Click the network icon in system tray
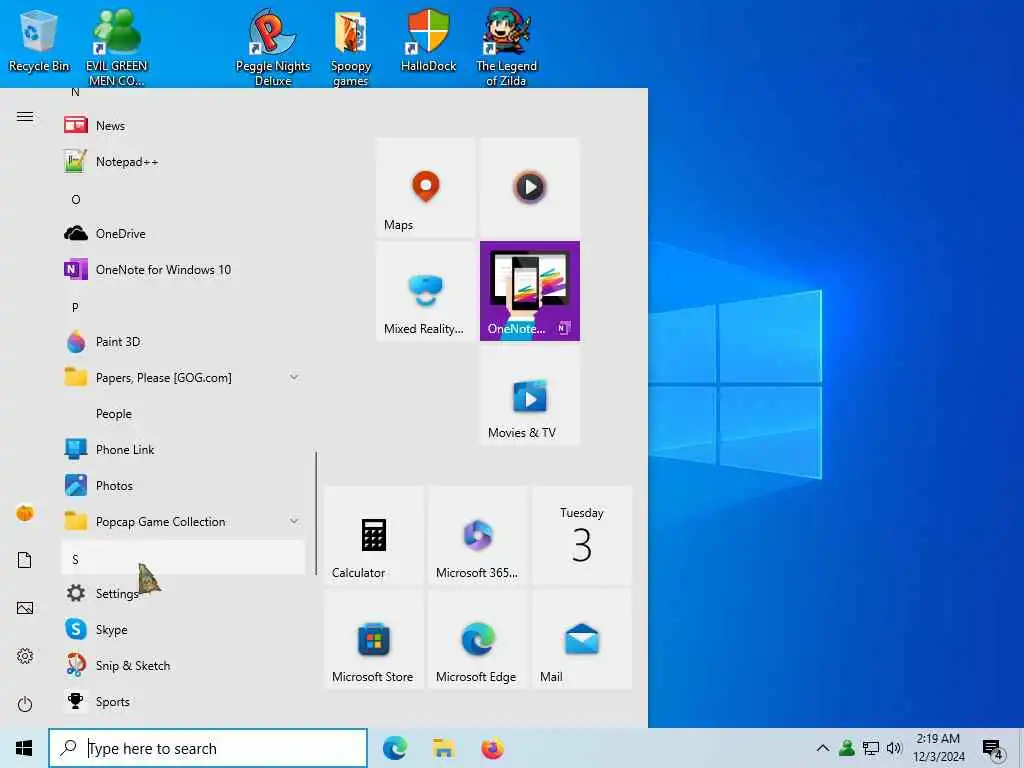 tap(871, 748)
